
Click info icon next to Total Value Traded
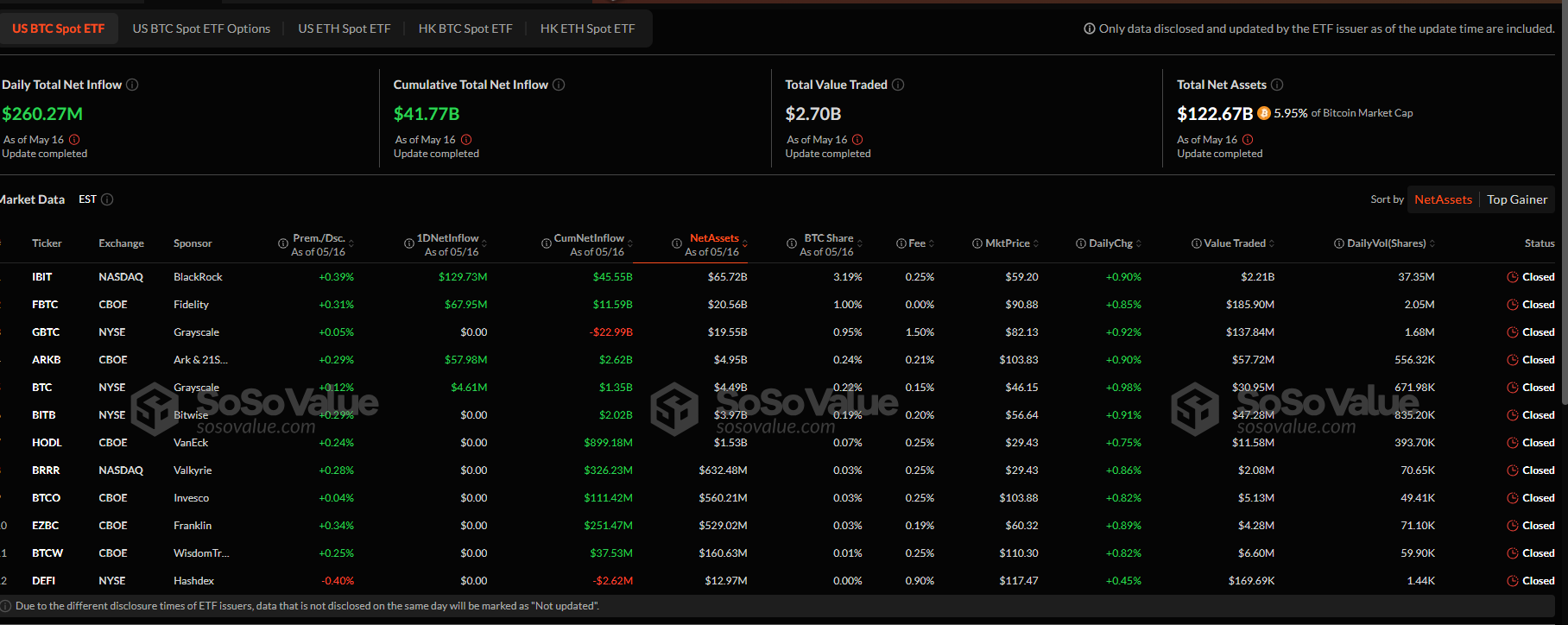[898, 85]
